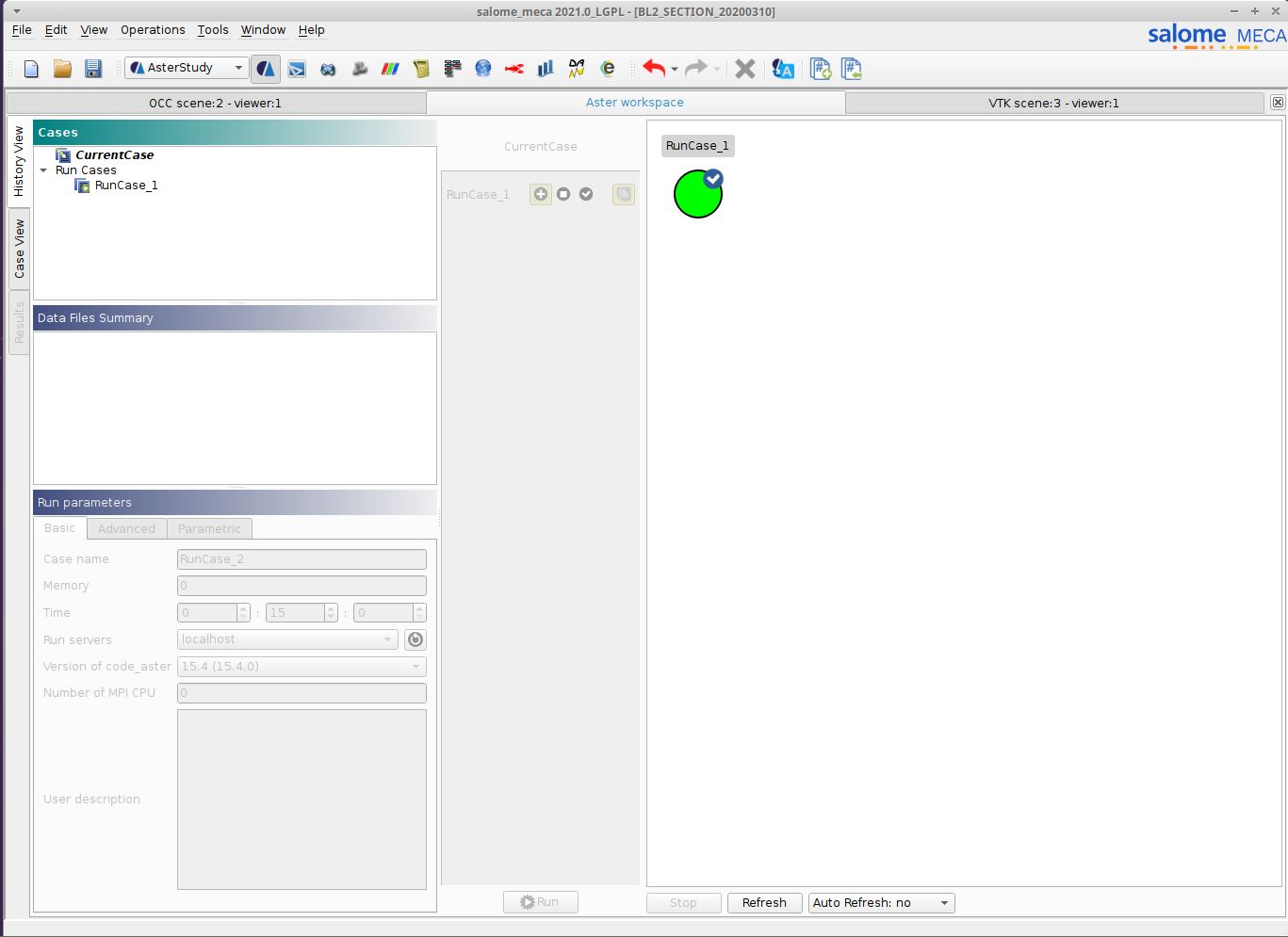Image resolution: width=1288 pixels, height=937 pixels.
Task: Click the Number of MPI CPU field
Action: 302,693
